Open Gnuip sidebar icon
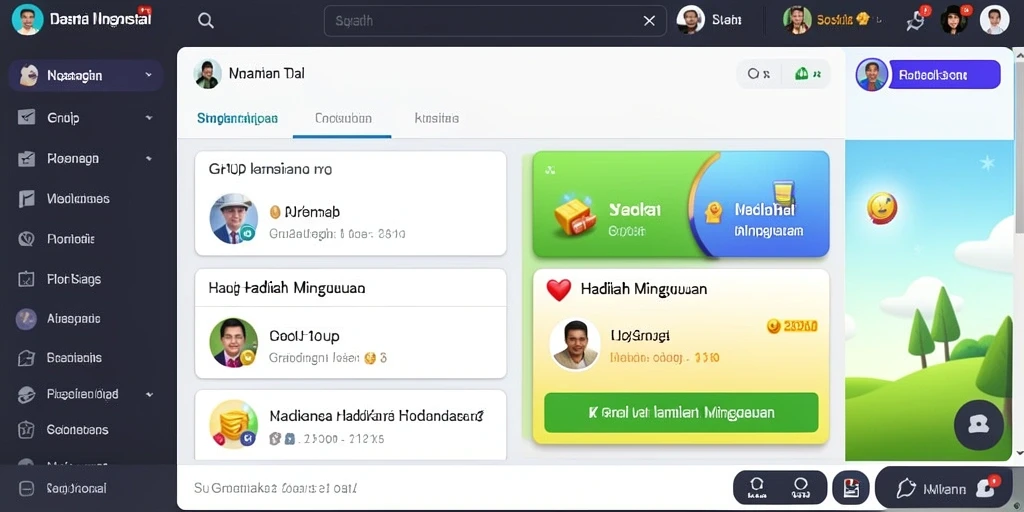Screen dimensions: 1024x512 point(26,118)
